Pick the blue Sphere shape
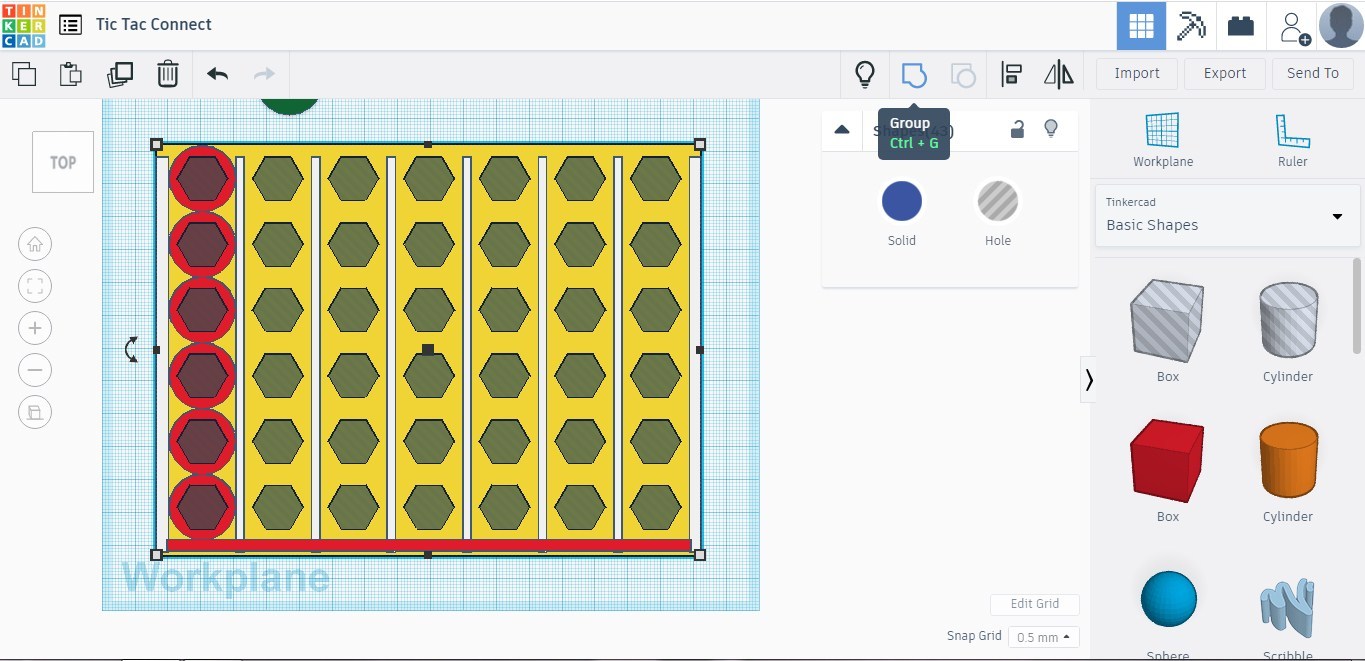The image size is (1365, 661). (x=1168, y=599)
